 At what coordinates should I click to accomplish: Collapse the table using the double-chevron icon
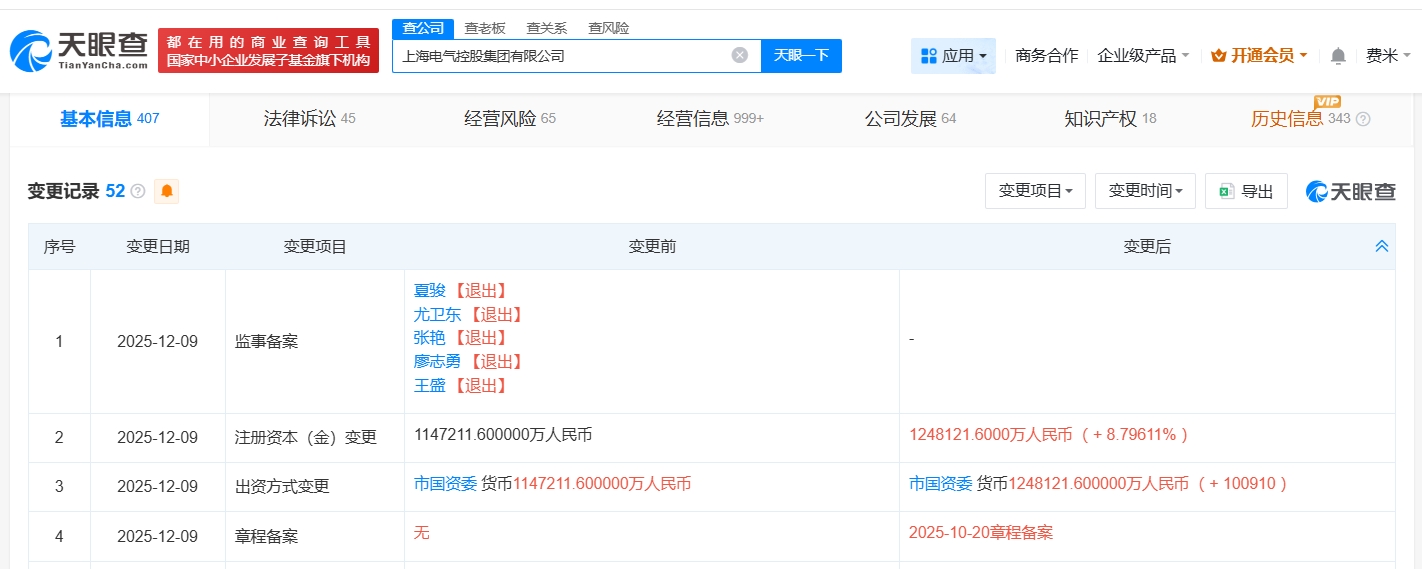[1381, 246]
